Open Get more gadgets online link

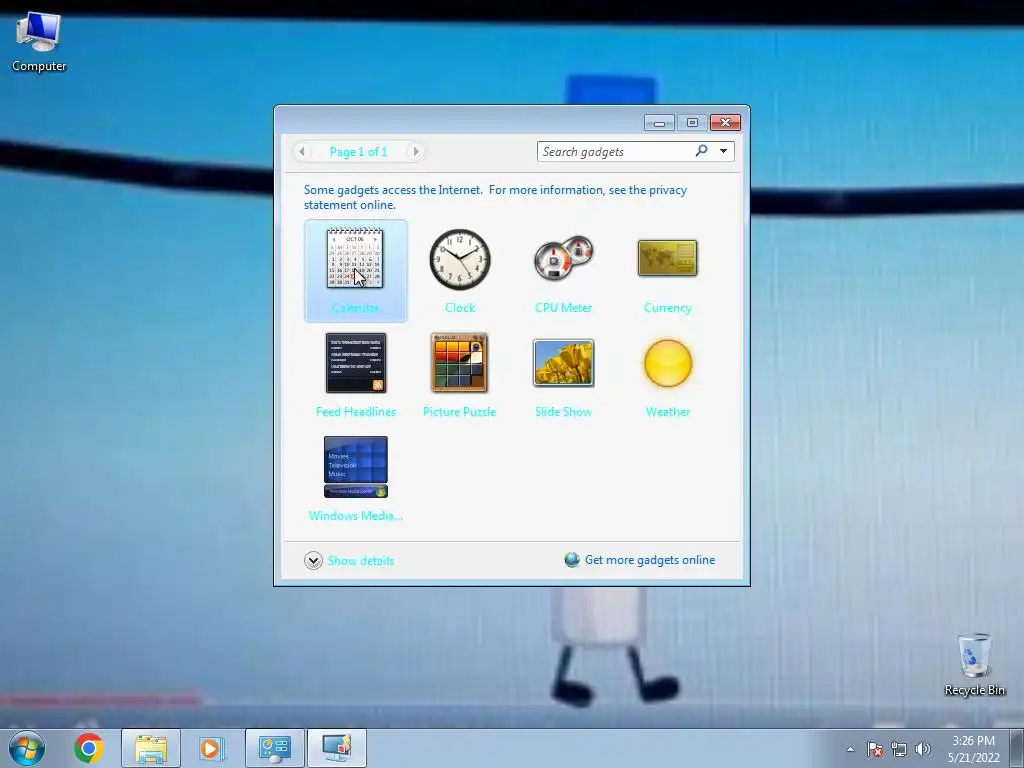click(x=650, y=560)
